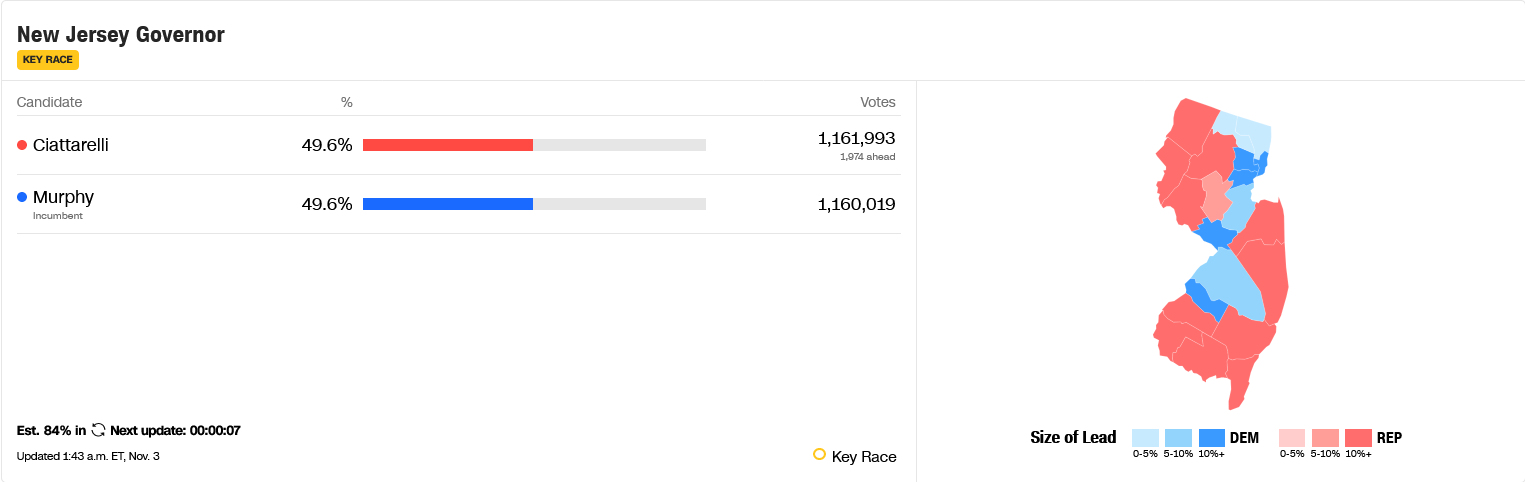The width and height of the screenshot is (1525, 482).
Task: Click the REP 0-5% light pink swatch
Action: pyautogui.click(x=1293, y=438)
